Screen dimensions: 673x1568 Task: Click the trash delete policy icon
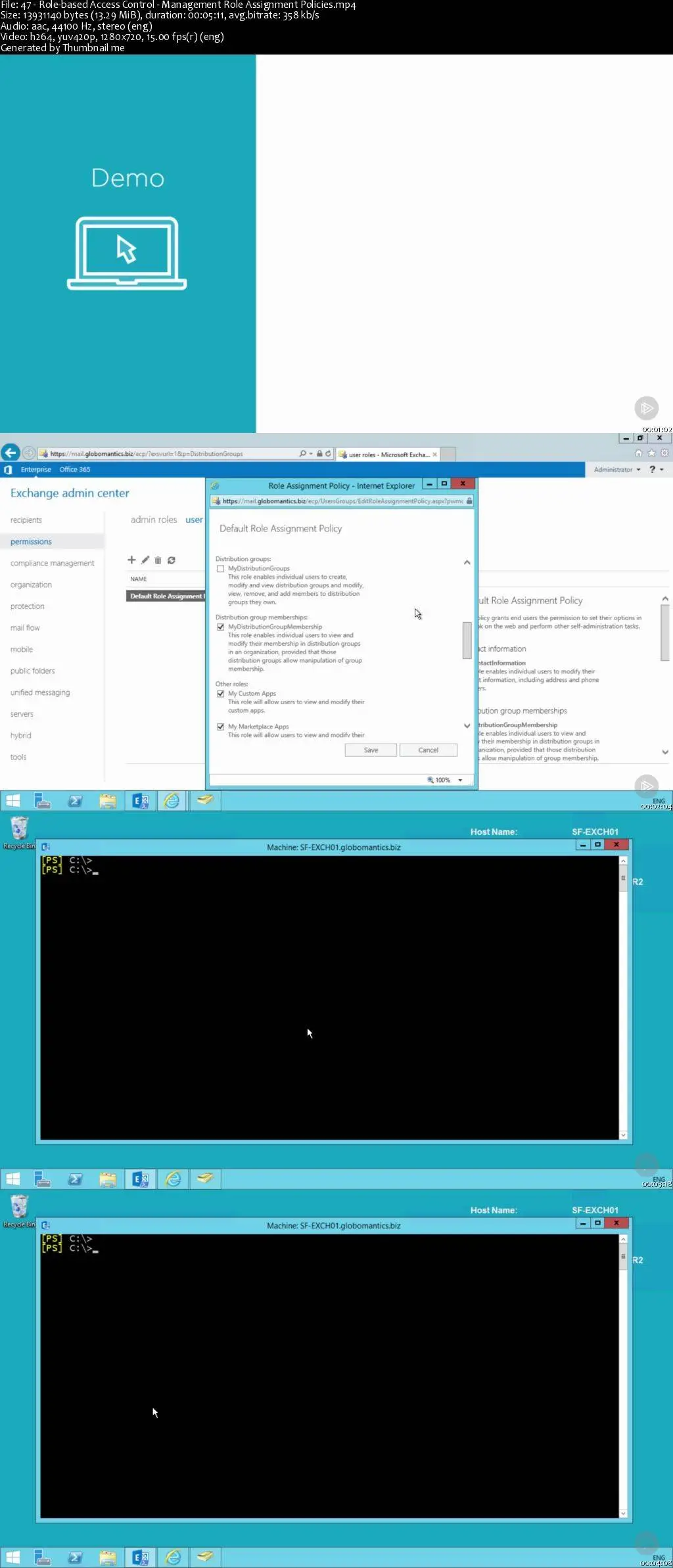158,560
